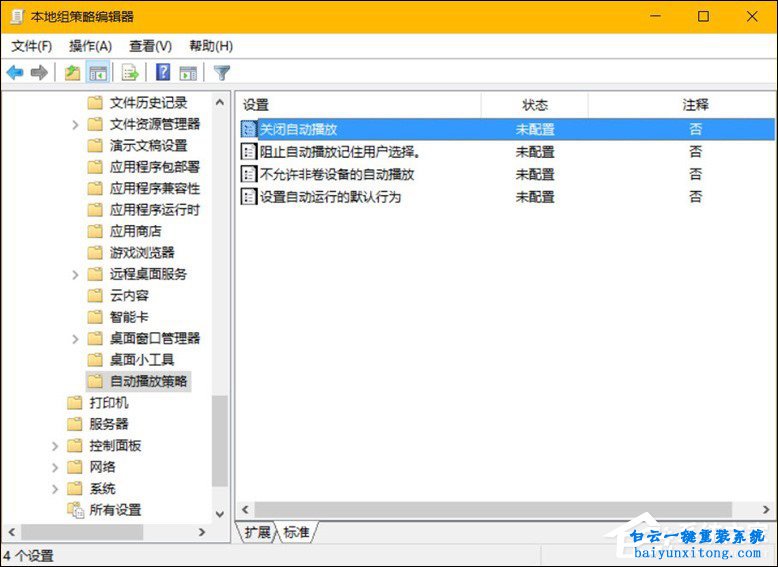Click the policy icon beside 设置自动运行的默认行为
Image resolution: width=778 pixels, height=567 pixels.
point(248,196)
